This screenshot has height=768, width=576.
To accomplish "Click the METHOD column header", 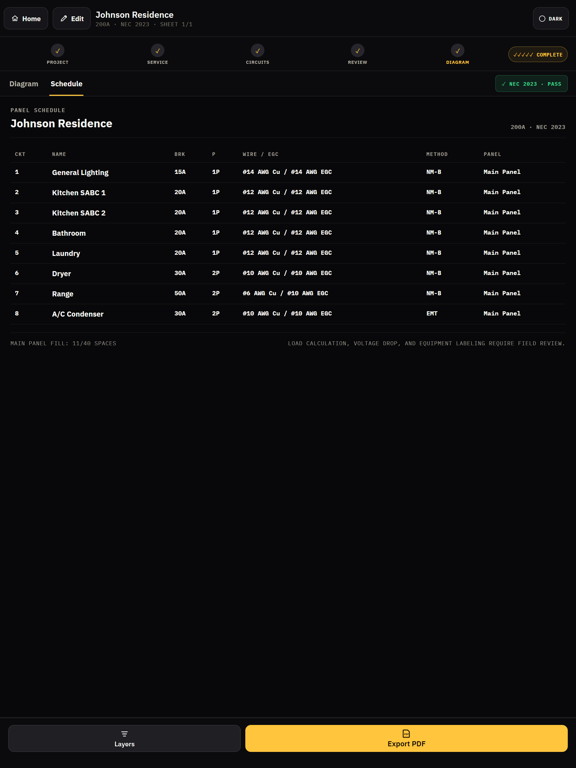I will 437,154.
